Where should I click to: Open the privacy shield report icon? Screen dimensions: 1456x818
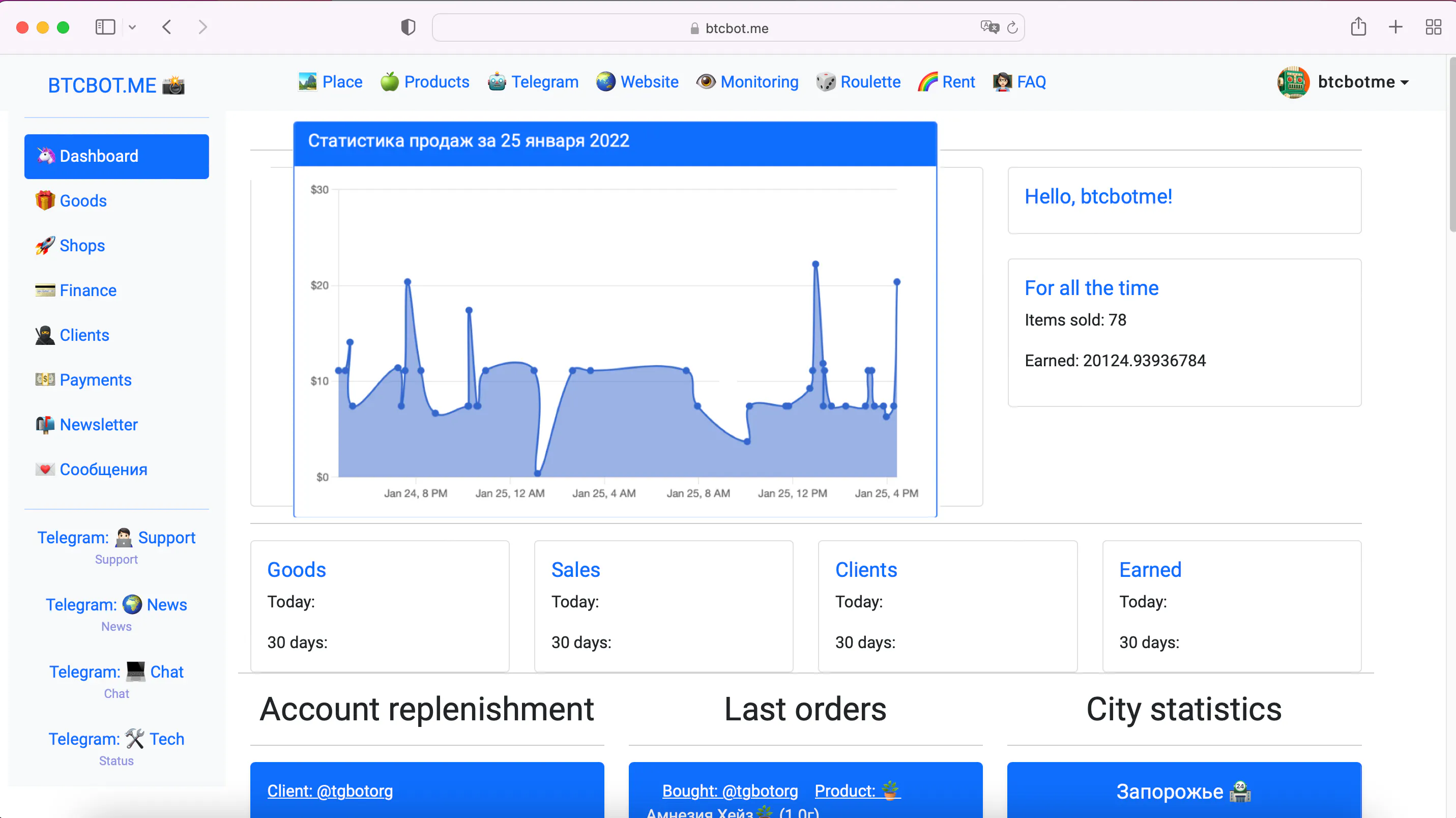(408, 27)
